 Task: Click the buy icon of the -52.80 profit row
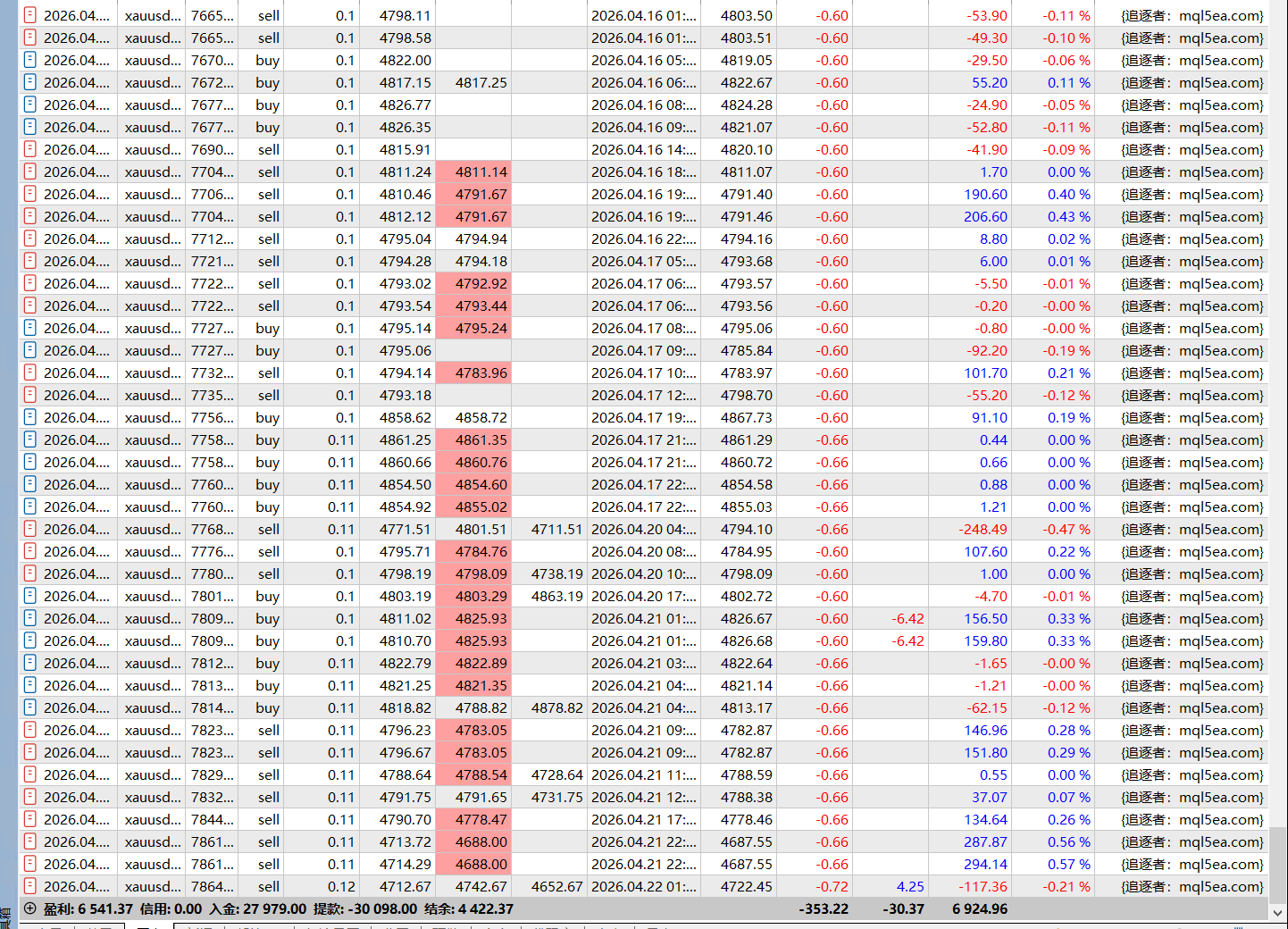point(29,127)
